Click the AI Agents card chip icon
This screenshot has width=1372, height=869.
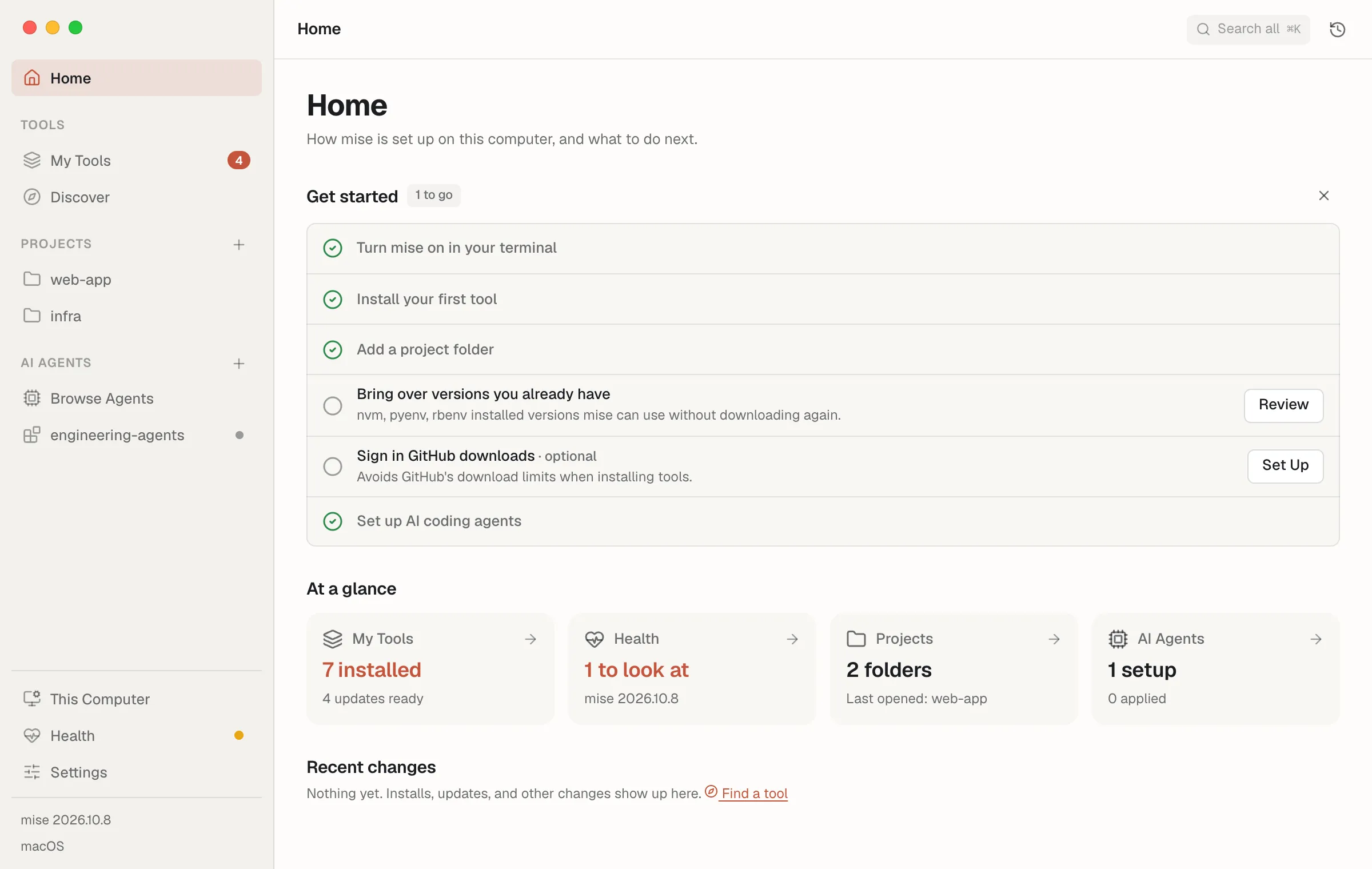tap(1118, 639)
